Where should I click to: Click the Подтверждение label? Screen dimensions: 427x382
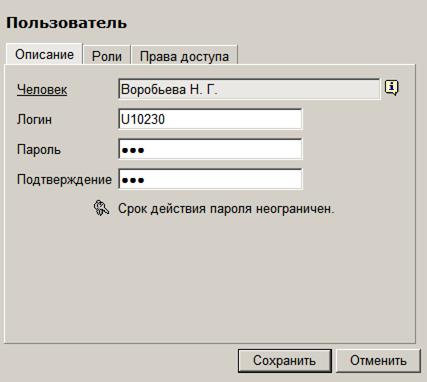64,180
